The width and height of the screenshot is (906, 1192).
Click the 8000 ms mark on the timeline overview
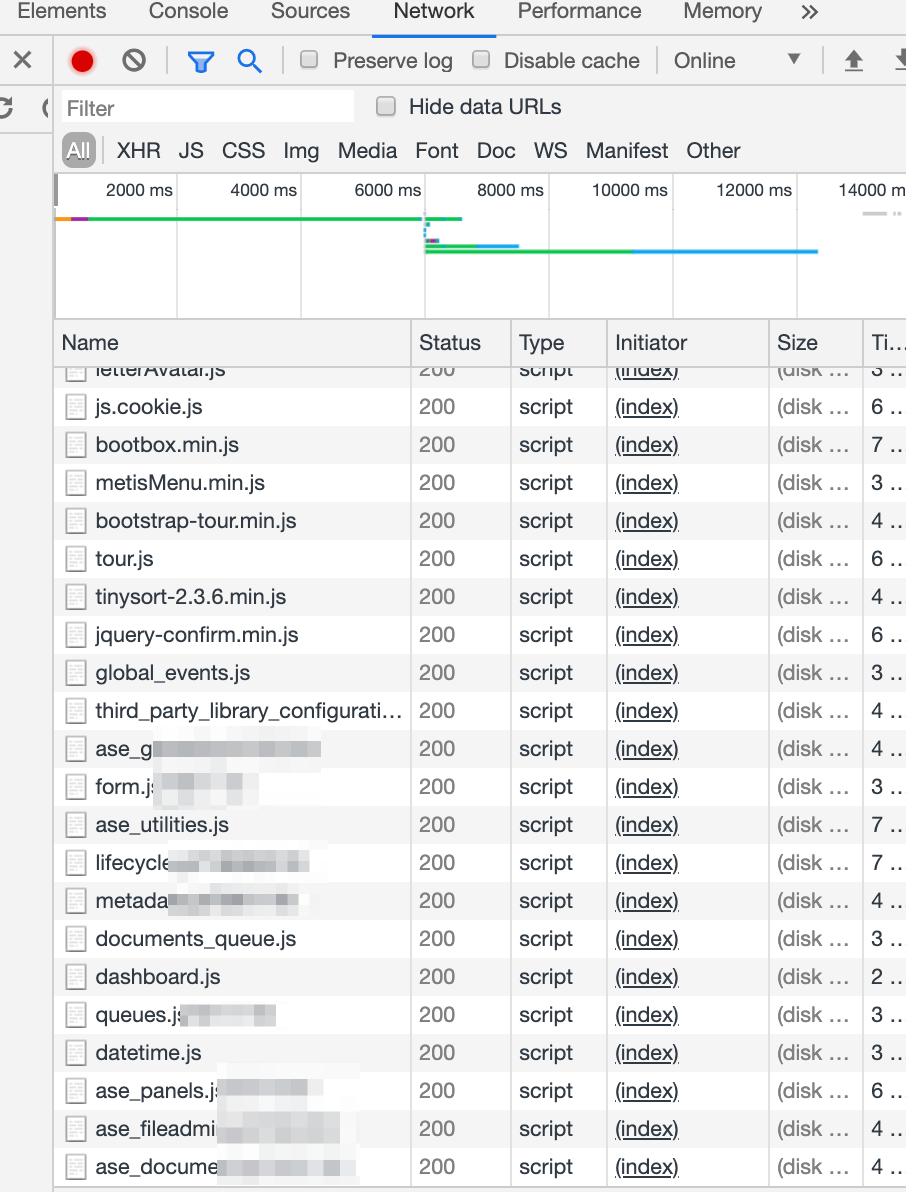pyautogui.click(x=510, y=190)
